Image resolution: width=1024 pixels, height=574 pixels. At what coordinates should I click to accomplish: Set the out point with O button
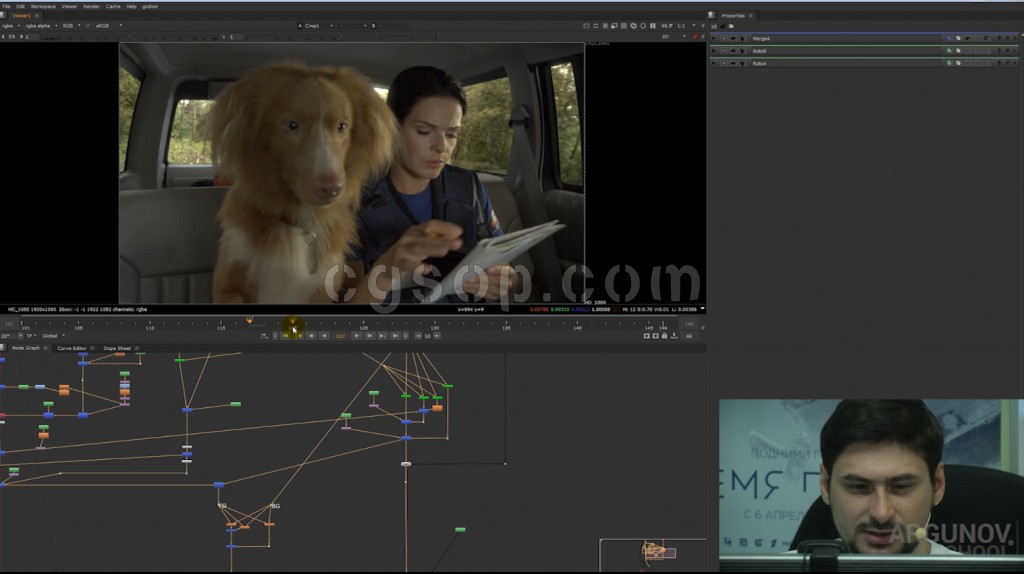406,336
